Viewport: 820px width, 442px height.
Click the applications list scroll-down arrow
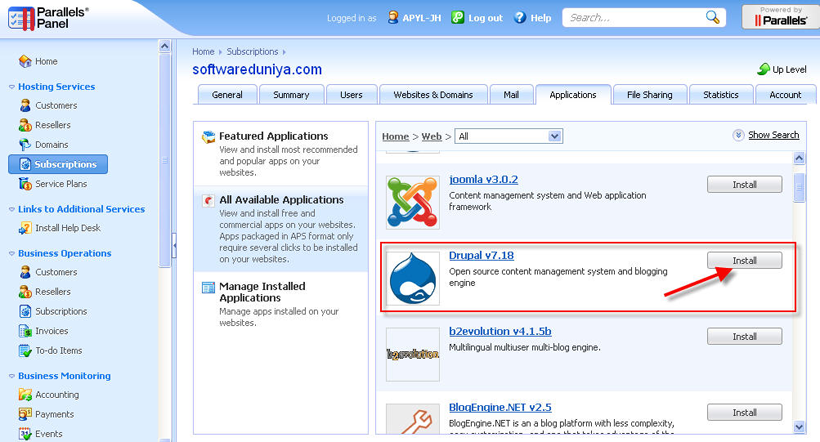799,427
